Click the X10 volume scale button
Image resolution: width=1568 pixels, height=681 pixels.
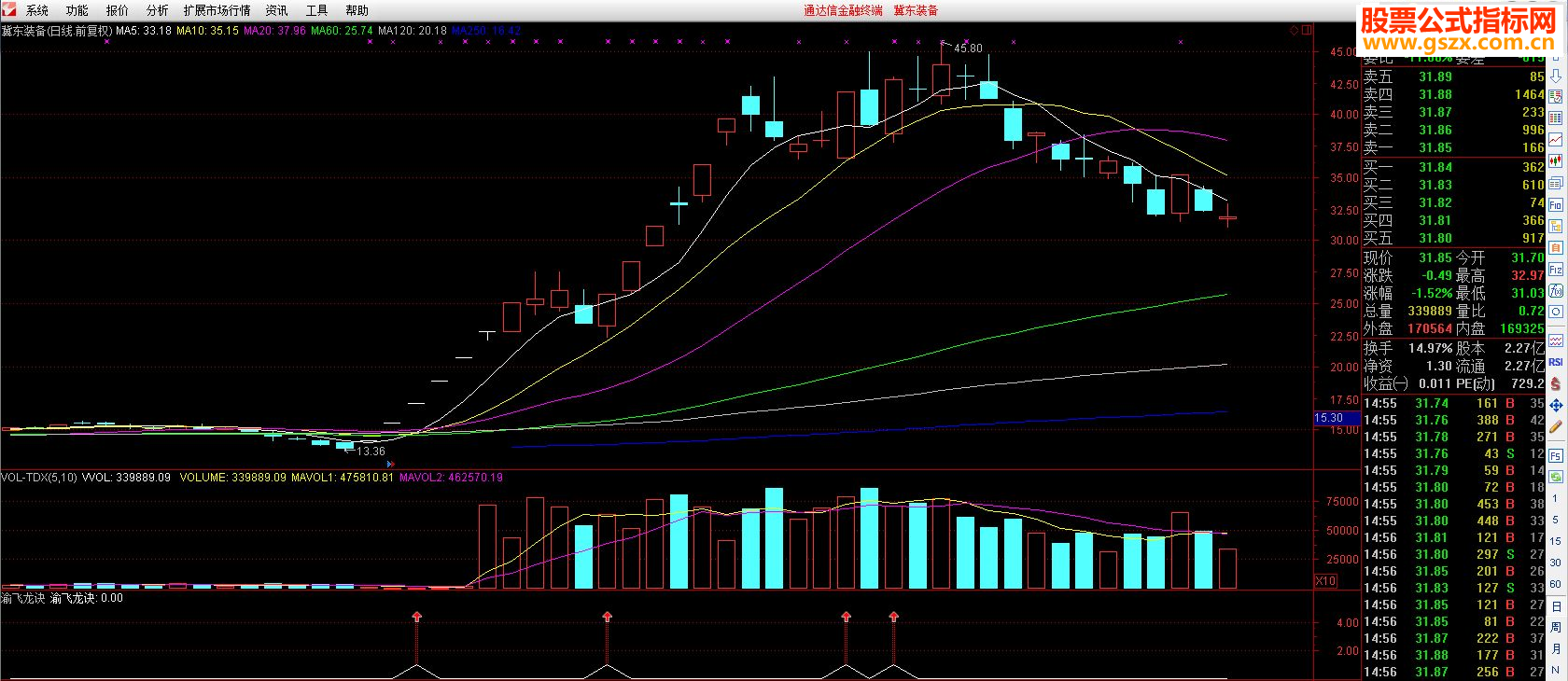pos(1325,581)
